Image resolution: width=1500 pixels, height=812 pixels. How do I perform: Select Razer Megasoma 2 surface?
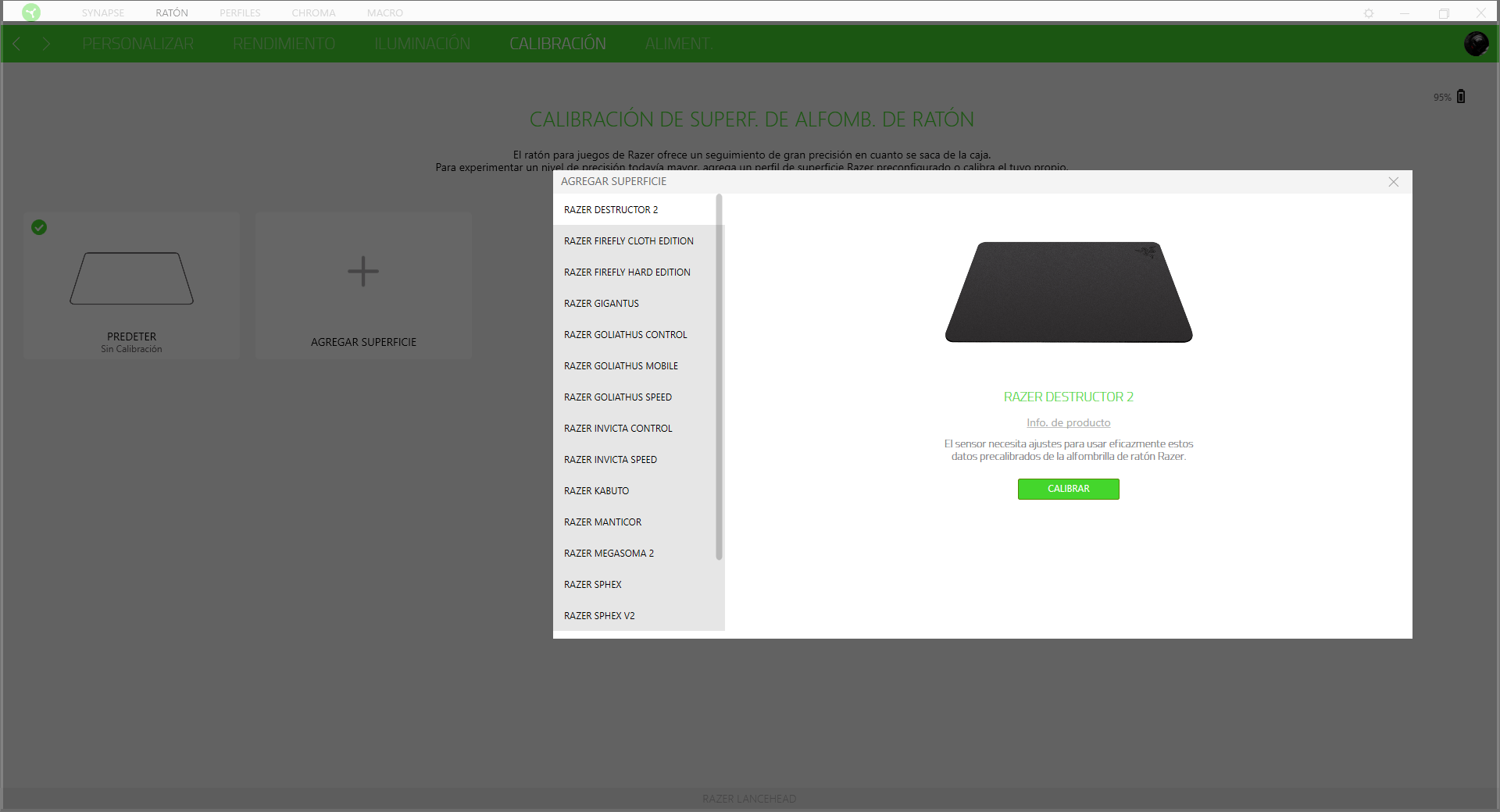634,553
